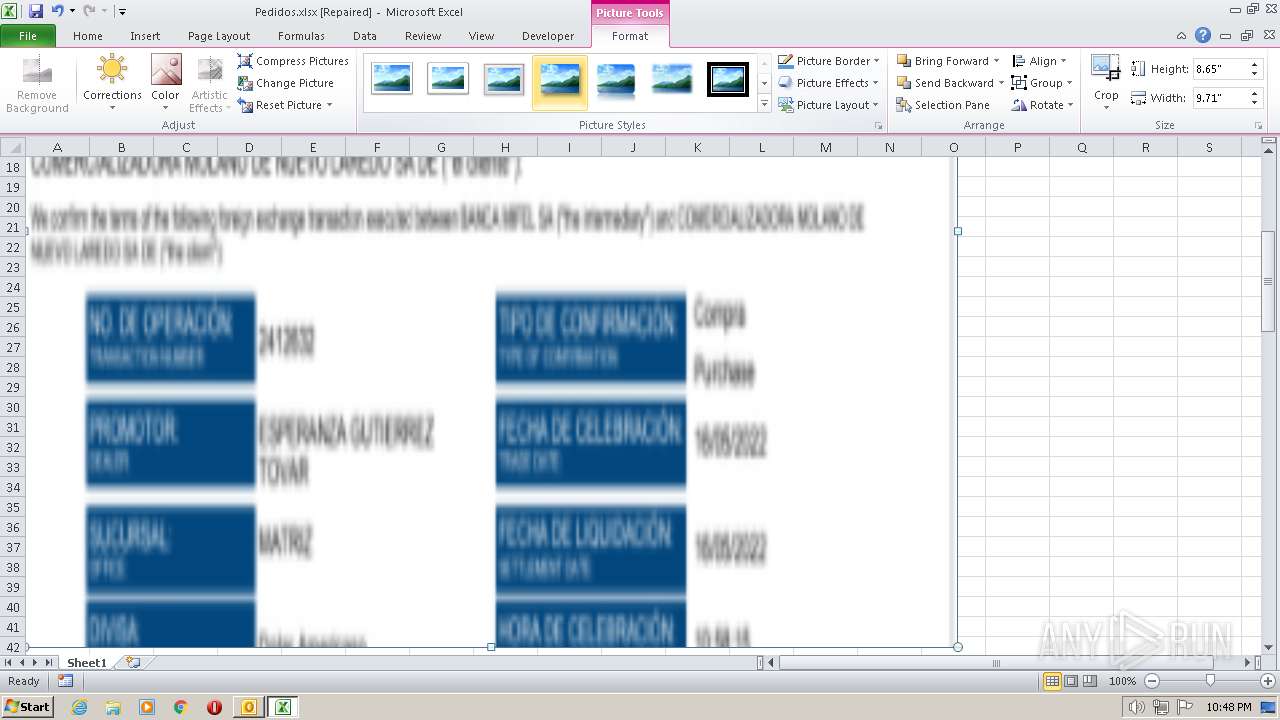Click in the Height input field
1280x720 pixels.
1220,69
